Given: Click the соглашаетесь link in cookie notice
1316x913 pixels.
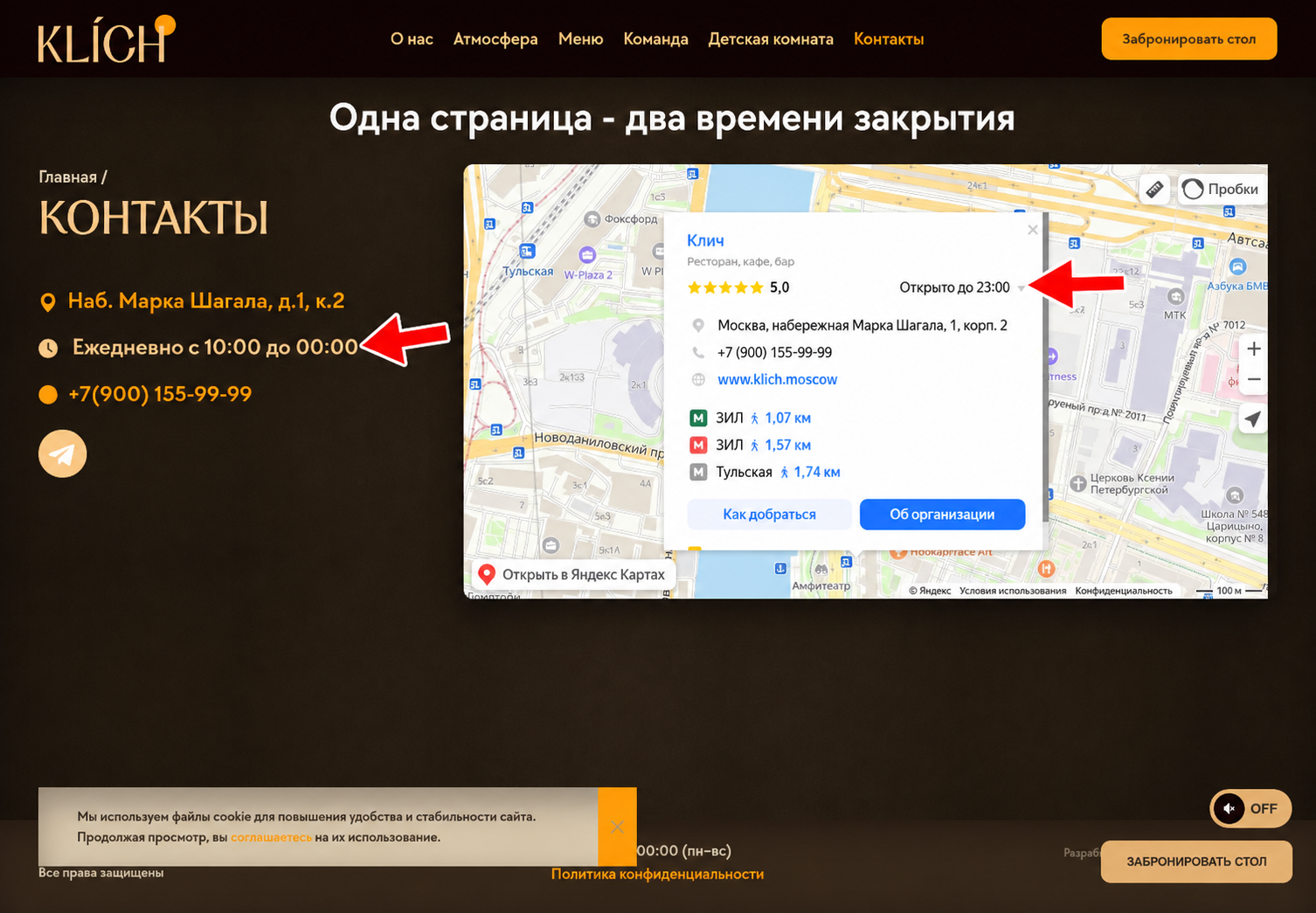Looking at the screenshot, I should [271, 838].
